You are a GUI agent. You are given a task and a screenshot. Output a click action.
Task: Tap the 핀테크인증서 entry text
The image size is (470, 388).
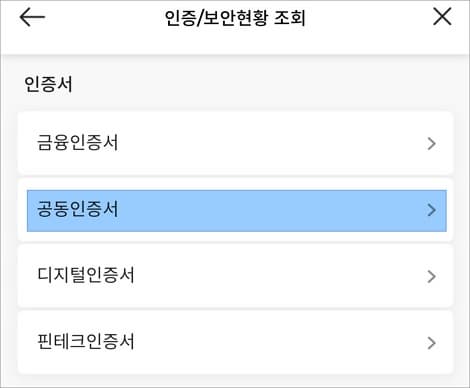[x=86, y=342]
